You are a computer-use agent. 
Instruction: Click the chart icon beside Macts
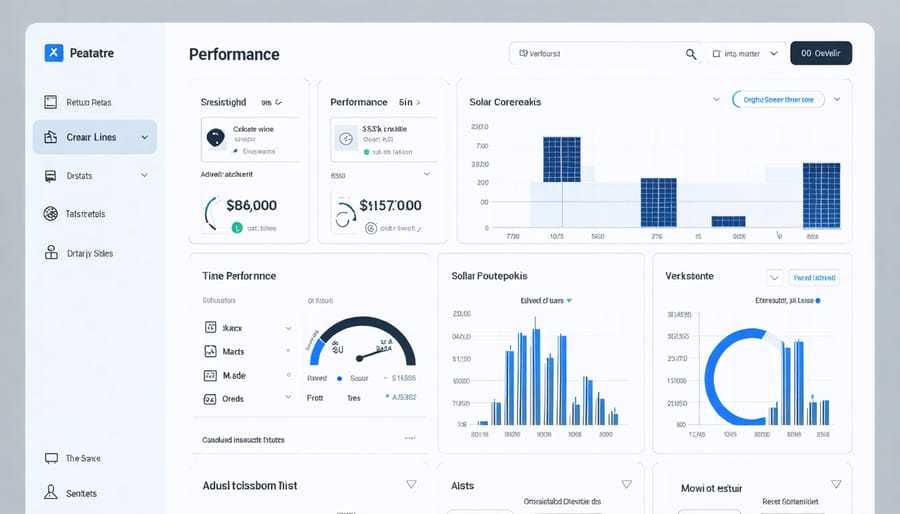[x=210, y=352]
